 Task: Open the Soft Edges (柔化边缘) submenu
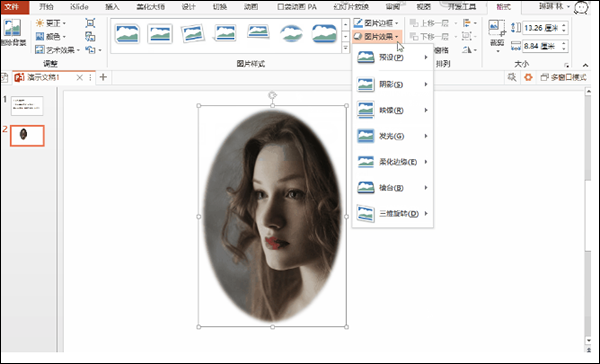point(393,162)
